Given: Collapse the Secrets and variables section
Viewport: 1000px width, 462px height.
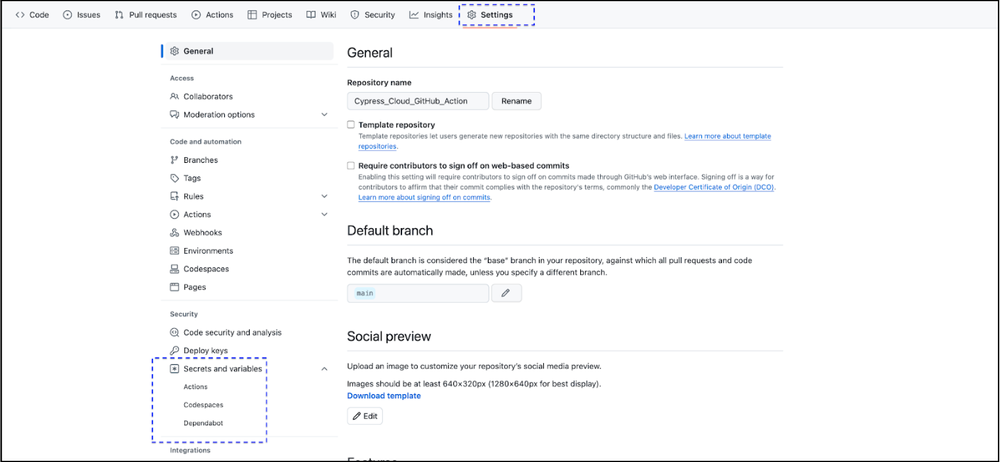Looking at the screenshot, I should coord(324,369).
